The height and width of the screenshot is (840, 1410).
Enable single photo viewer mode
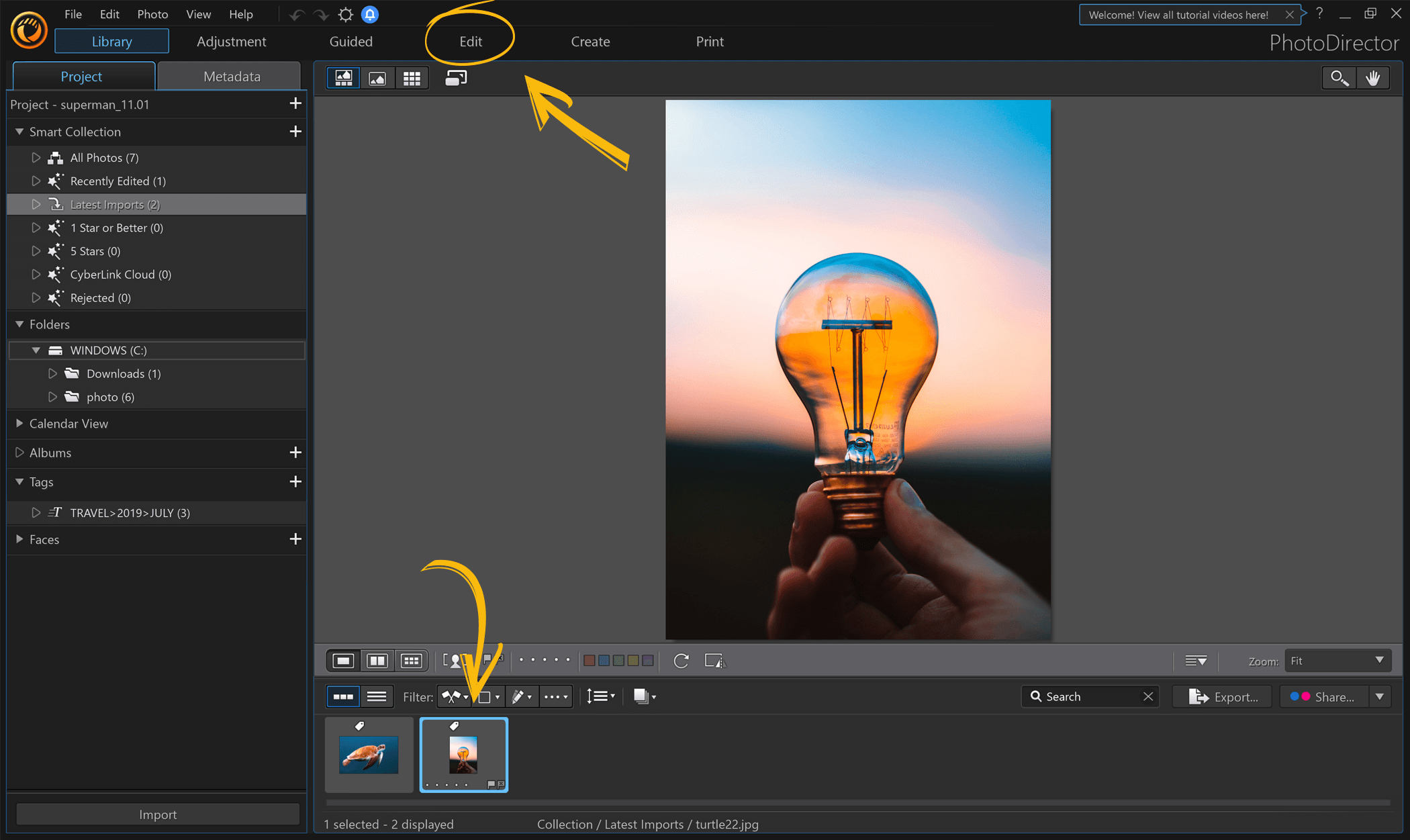(342, 660)
